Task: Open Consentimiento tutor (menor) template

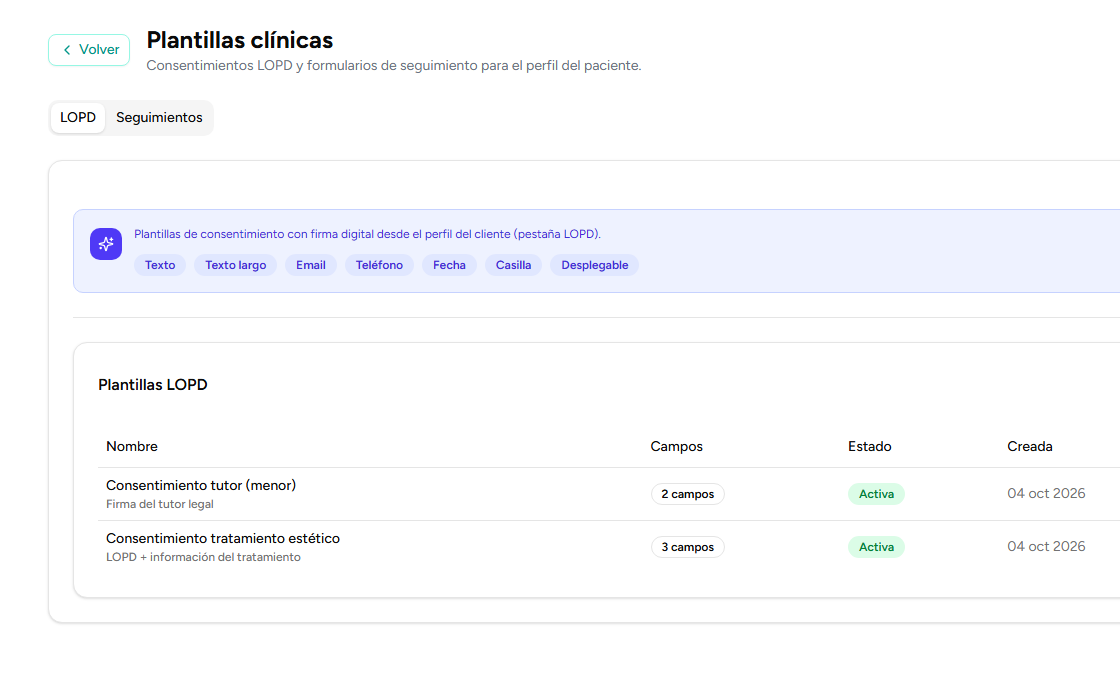Action: [x=201, y=486]
